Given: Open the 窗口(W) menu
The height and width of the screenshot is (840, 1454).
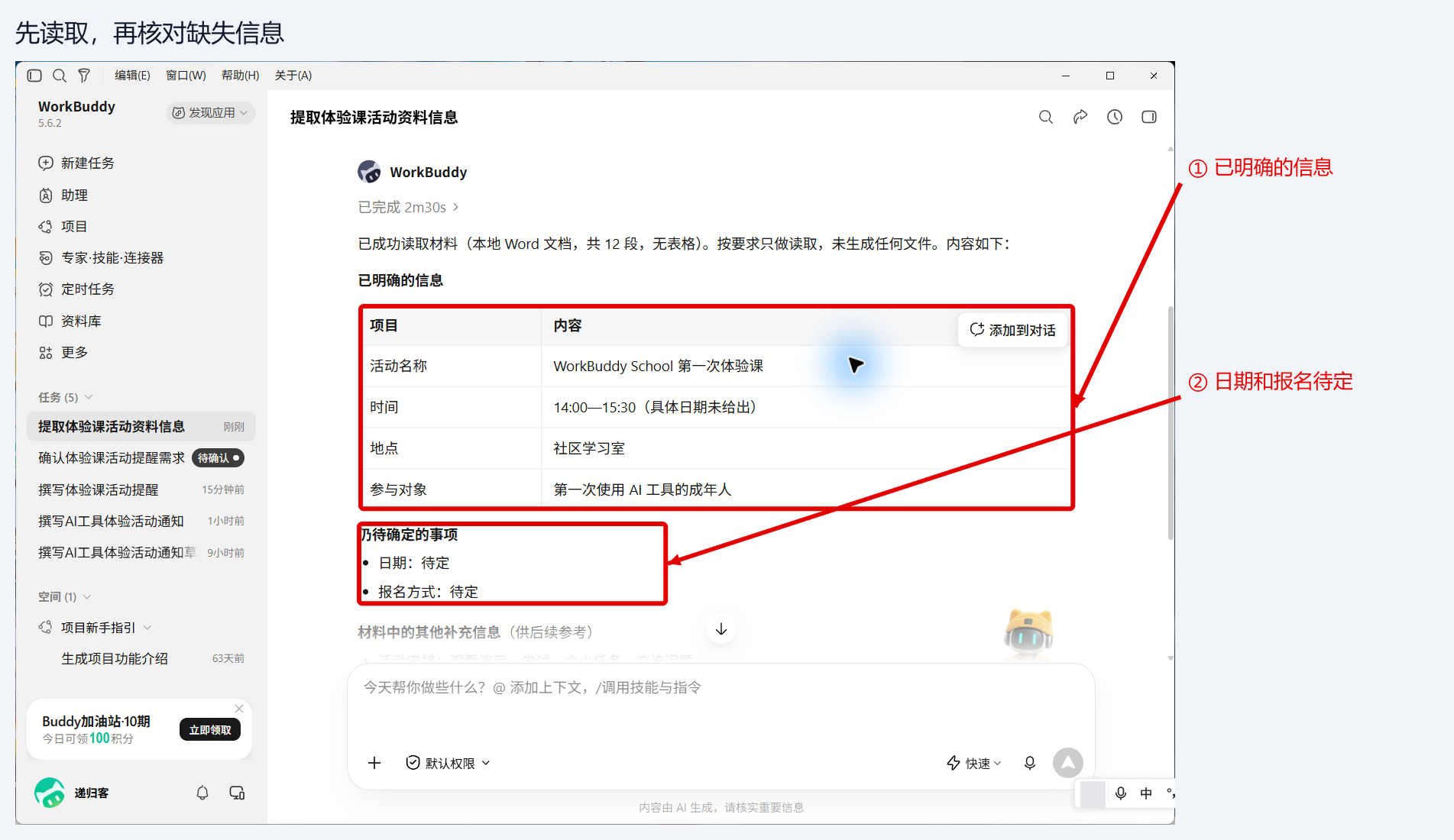Looking at the screenshot, I should pos(186,75).
